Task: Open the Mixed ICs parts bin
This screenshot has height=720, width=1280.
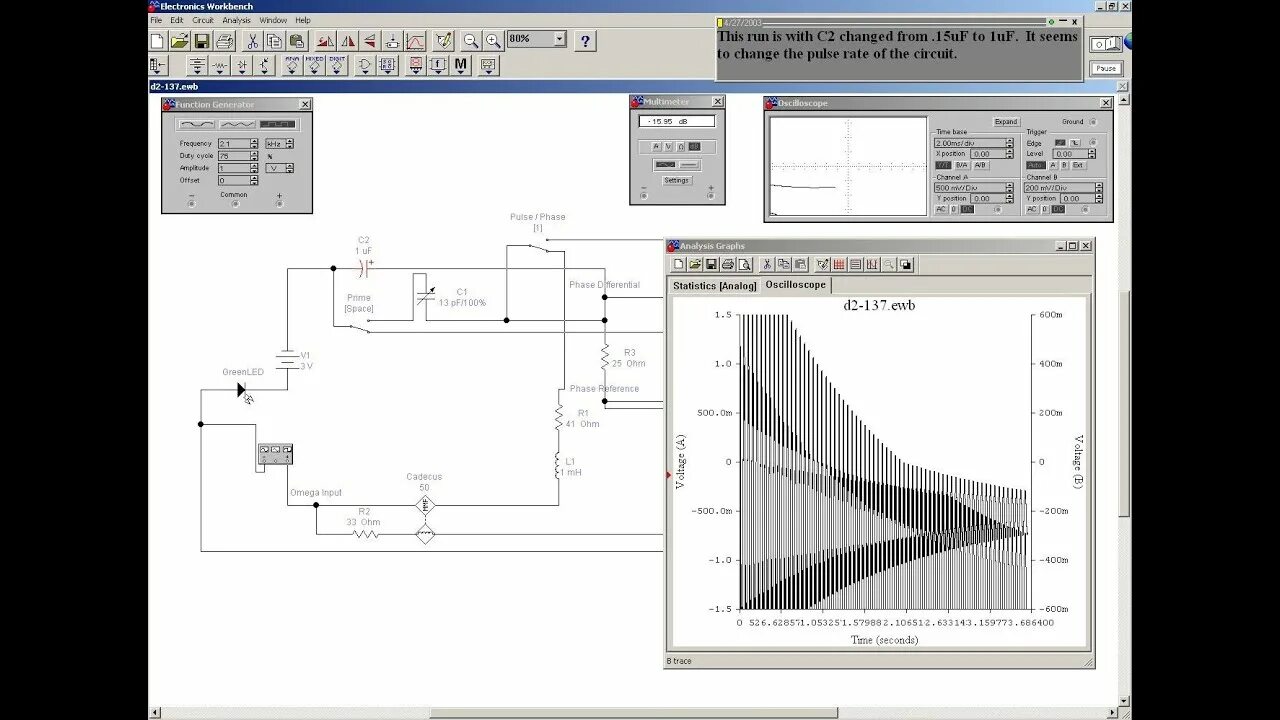Action: pos(315,66)
